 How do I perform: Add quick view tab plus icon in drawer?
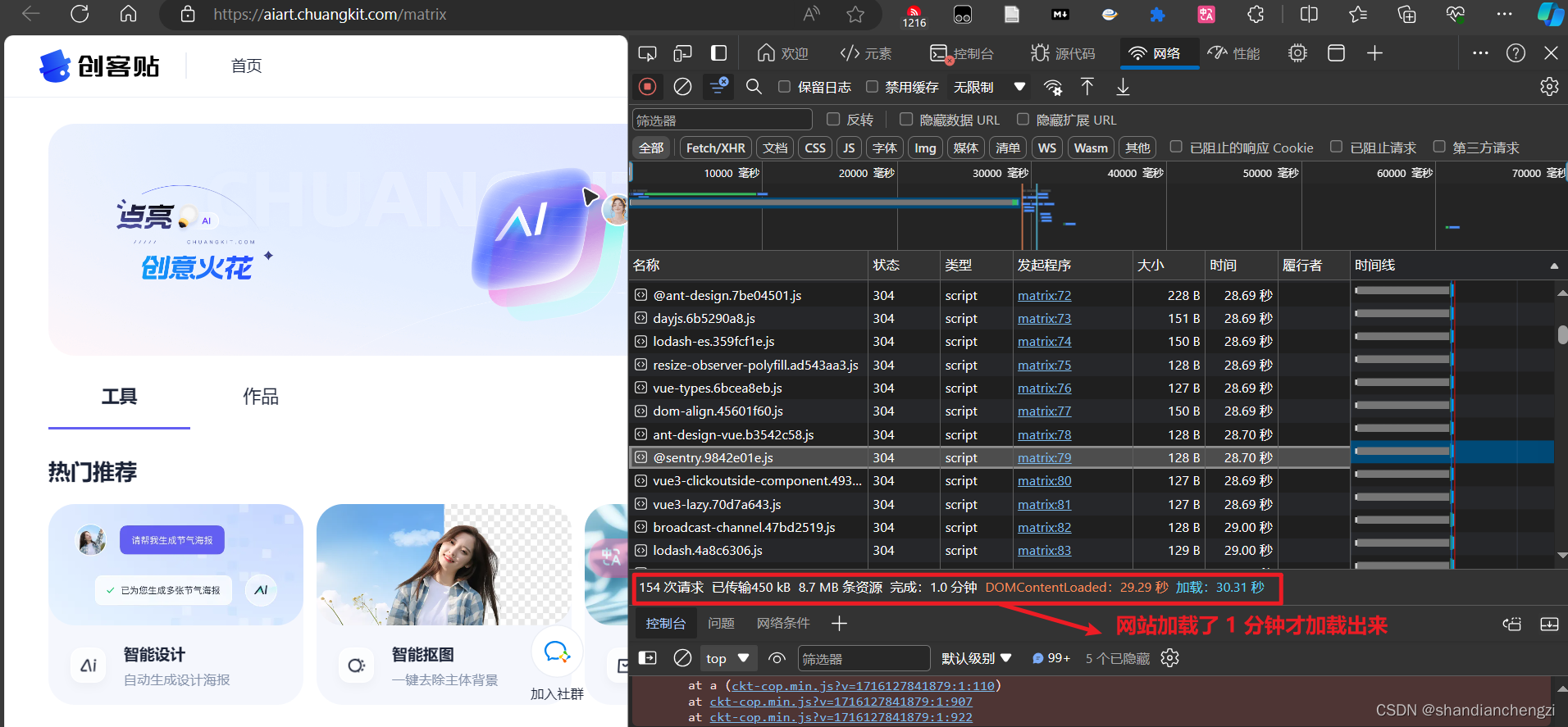839,624
